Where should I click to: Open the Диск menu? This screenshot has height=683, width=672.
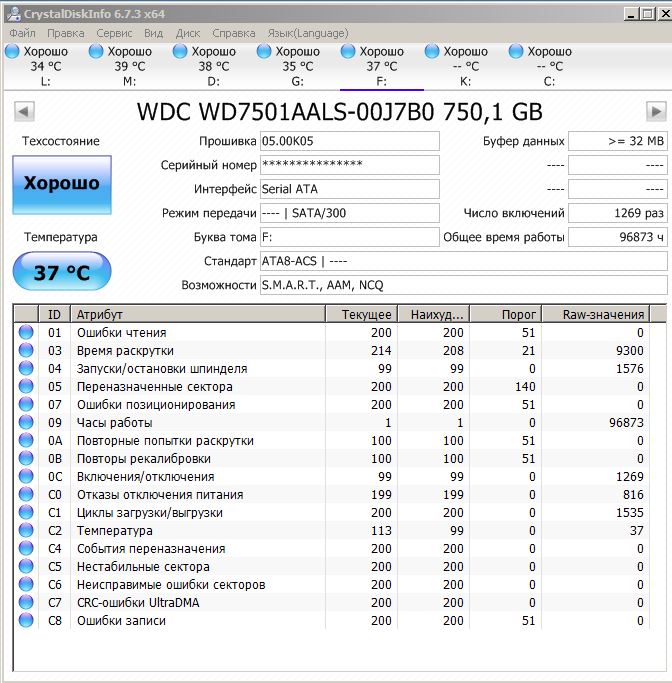click(x=188, y=33)
